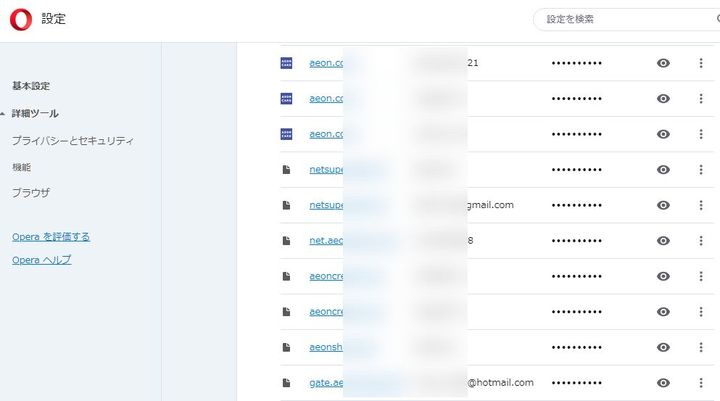Open the gate.ae site link
This screenshot has width=720, height=401.
[x=326, y=383]
